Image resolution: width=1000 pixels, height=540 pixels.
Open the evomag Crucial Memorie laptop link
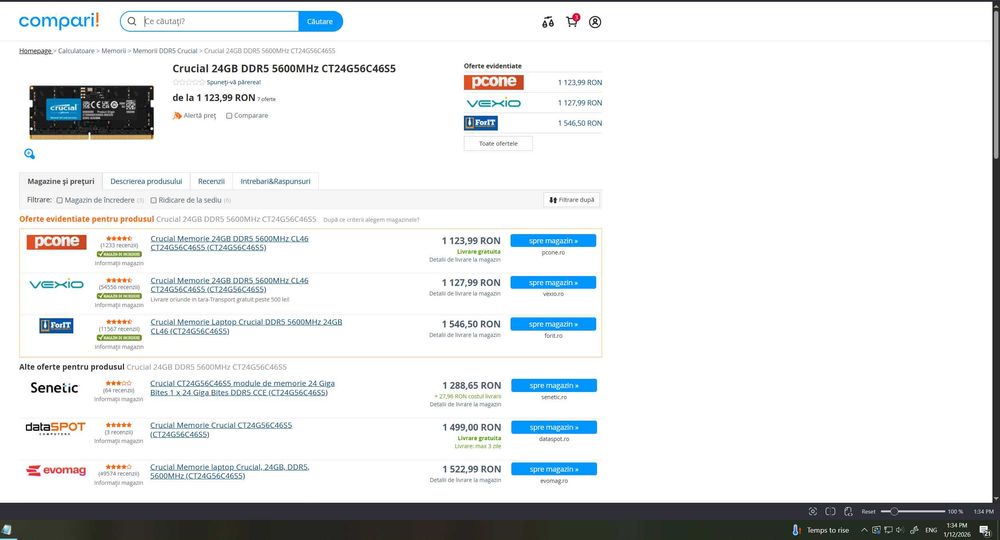[x=230, y=471]
